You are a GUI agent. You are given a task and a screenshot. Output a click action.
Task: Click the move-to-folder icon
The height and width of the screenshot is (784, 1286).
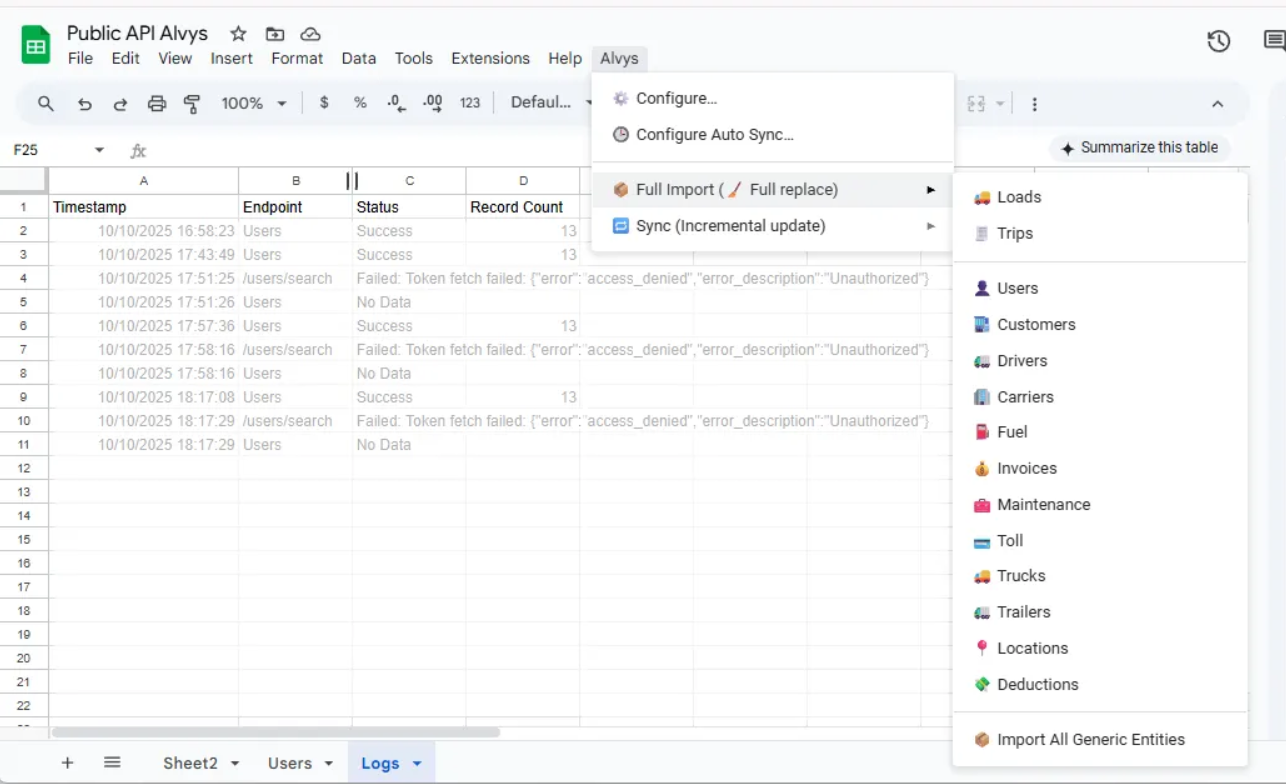point(274,34)
